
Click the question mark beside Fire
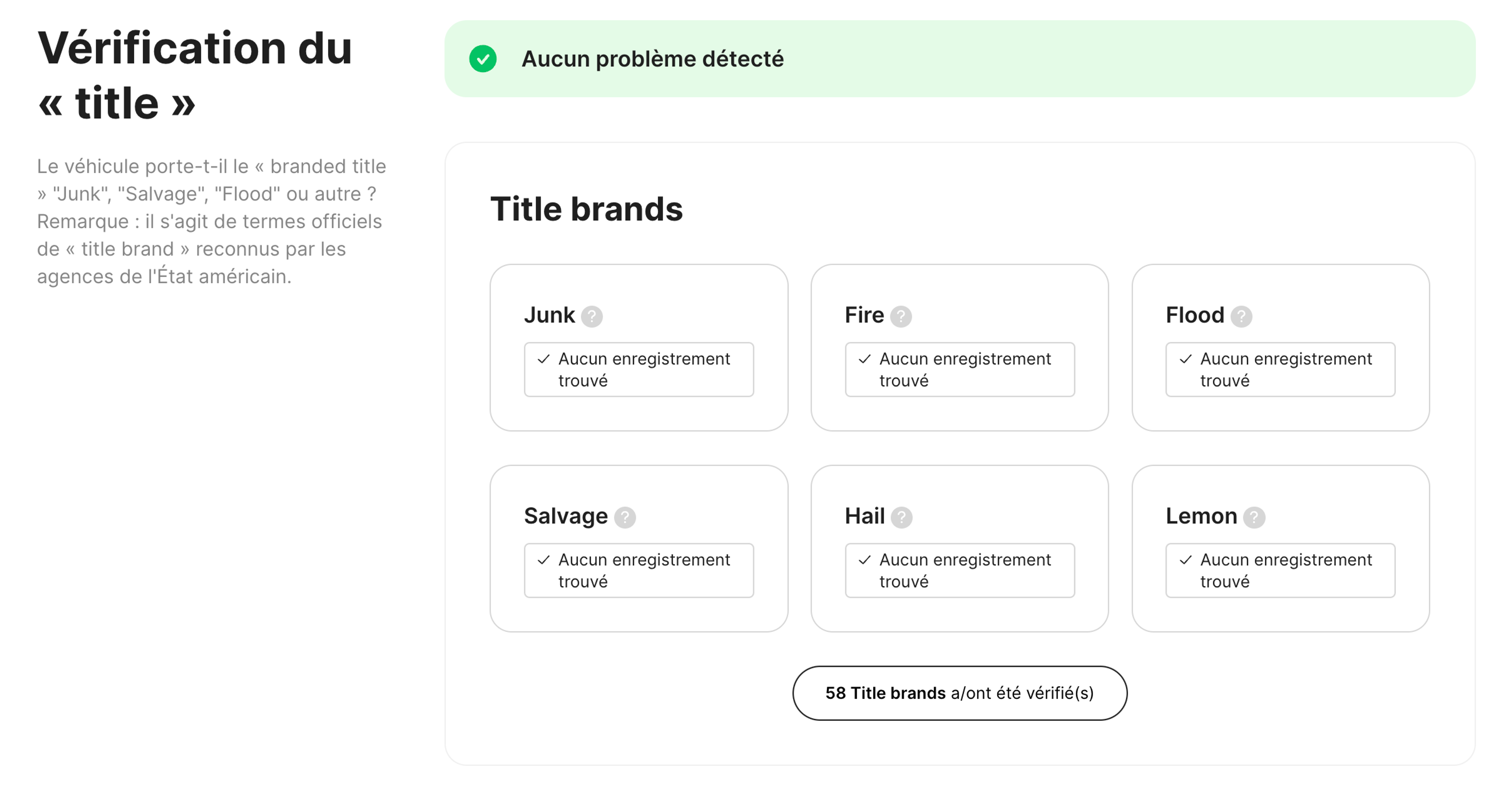[x=901, y=316]
